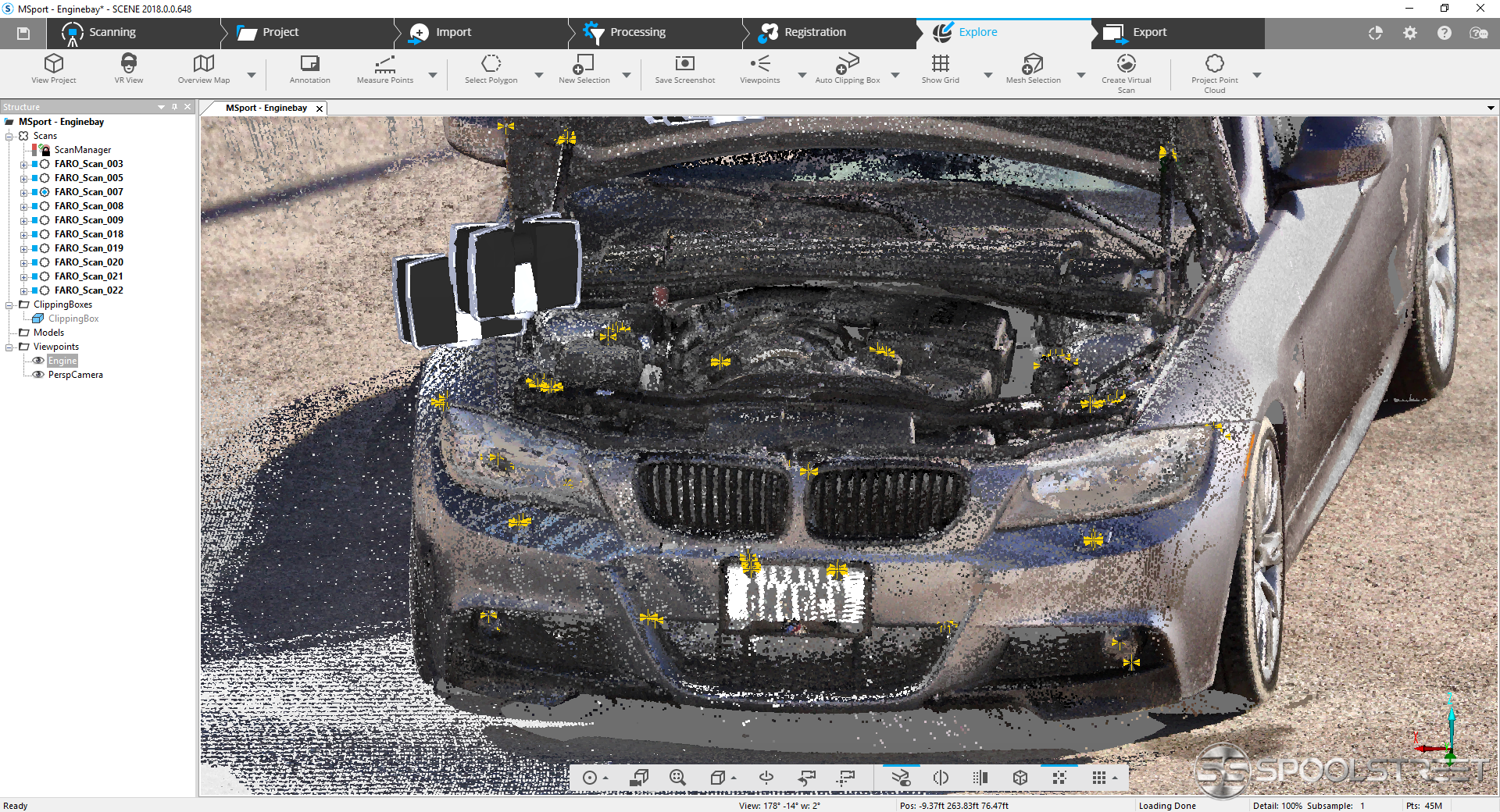
Task: Click the eye icon beside PerspCamera
Action: pyautogui.click(x=37, y=375)
